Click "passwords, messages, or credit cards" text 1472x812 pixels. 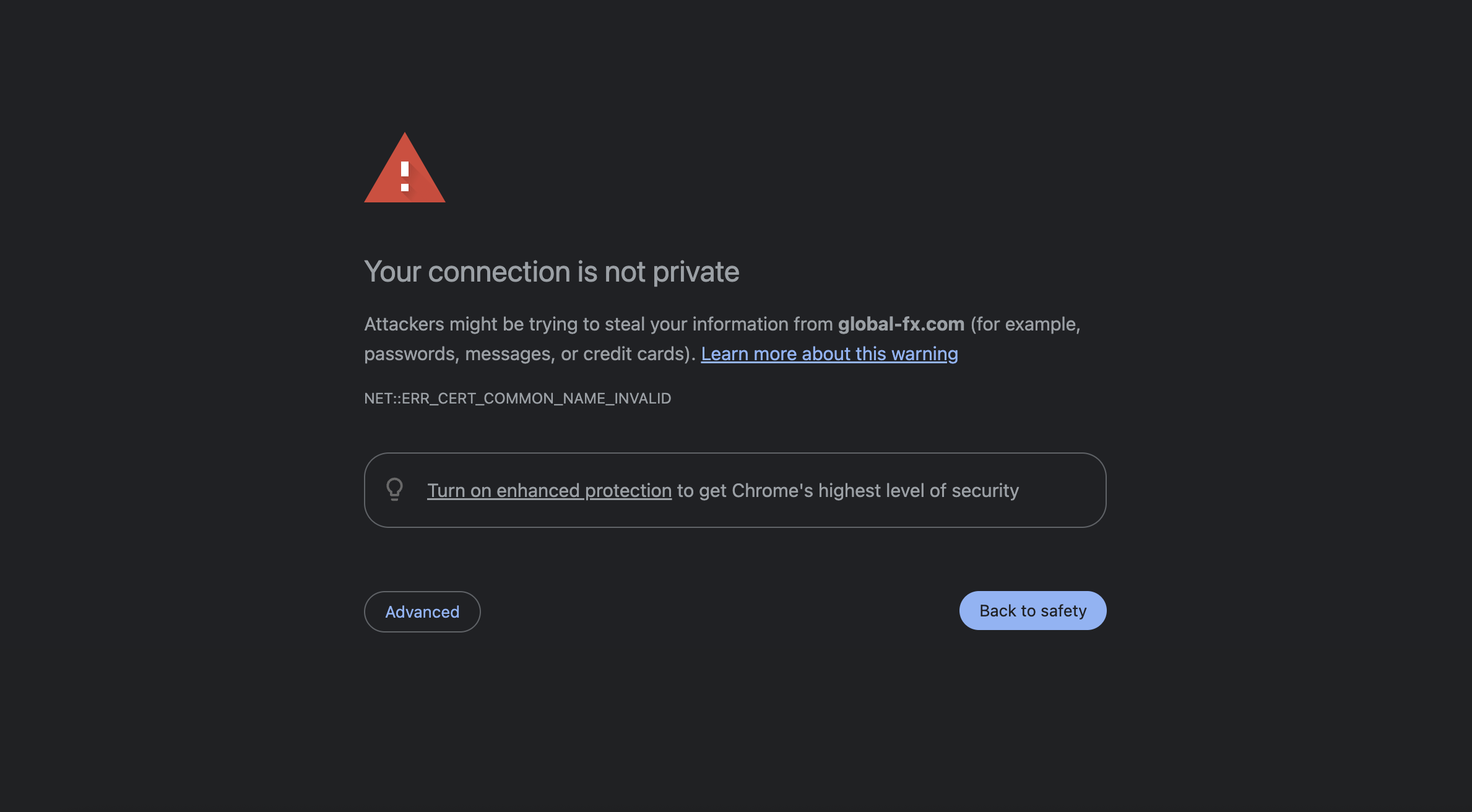(x=527, y=353)
